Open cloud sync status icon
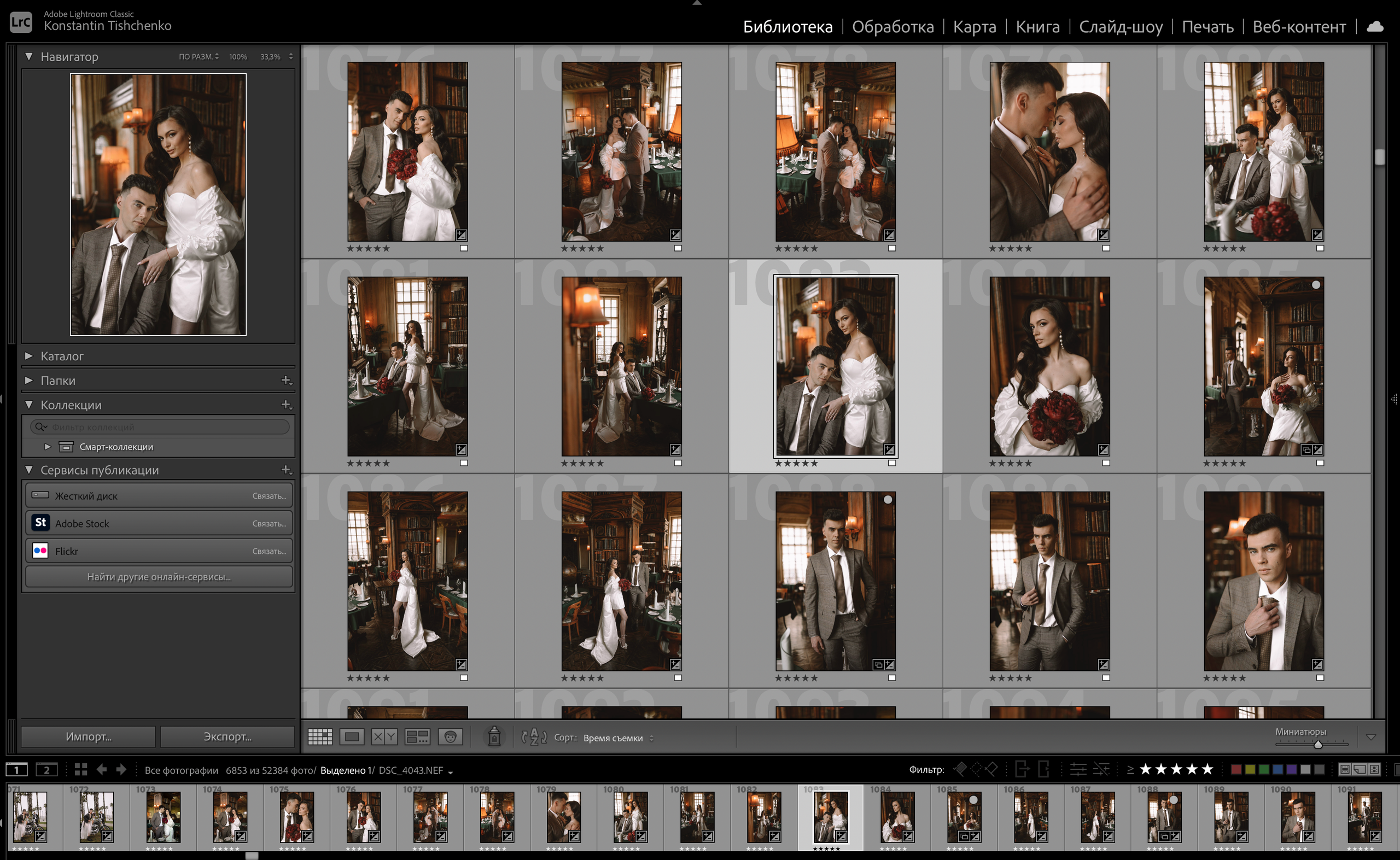Screen dimensions: 1400x860 (1375, 27)
